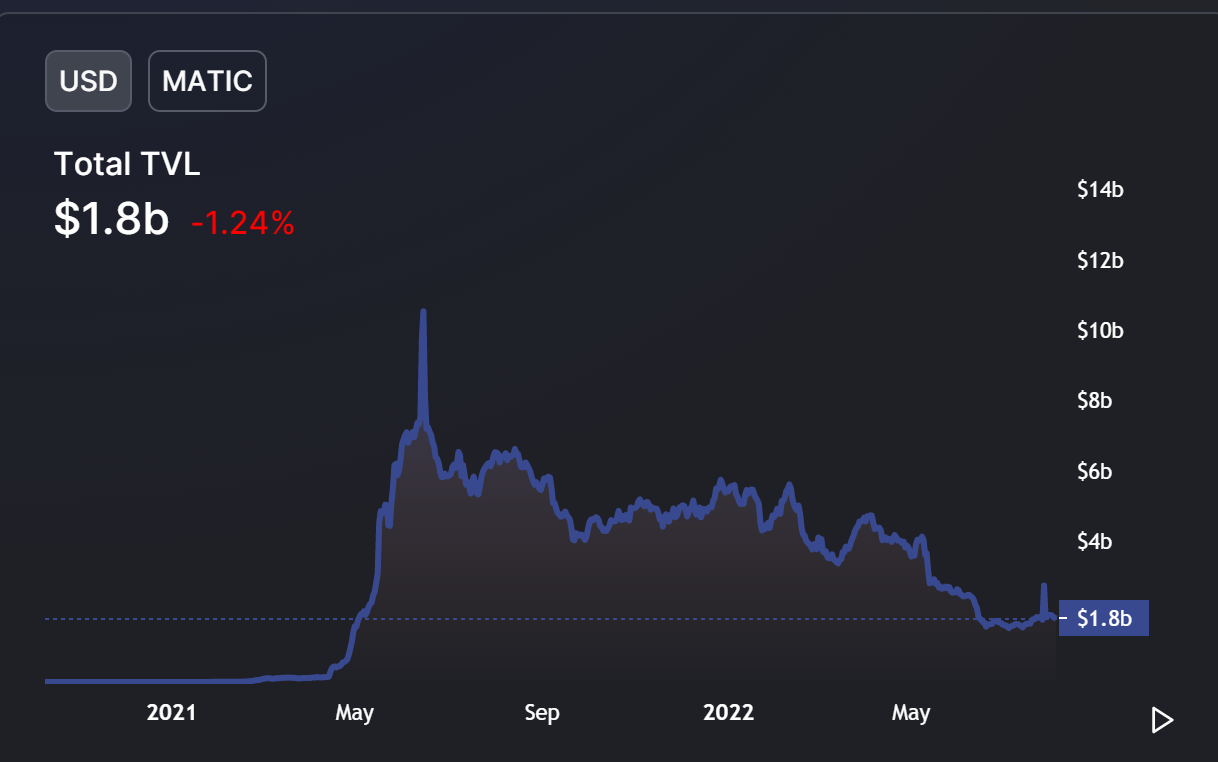Select the $12b y-axis label
The height and width of the screenshot is (762, 1218).
(1100, 260)
